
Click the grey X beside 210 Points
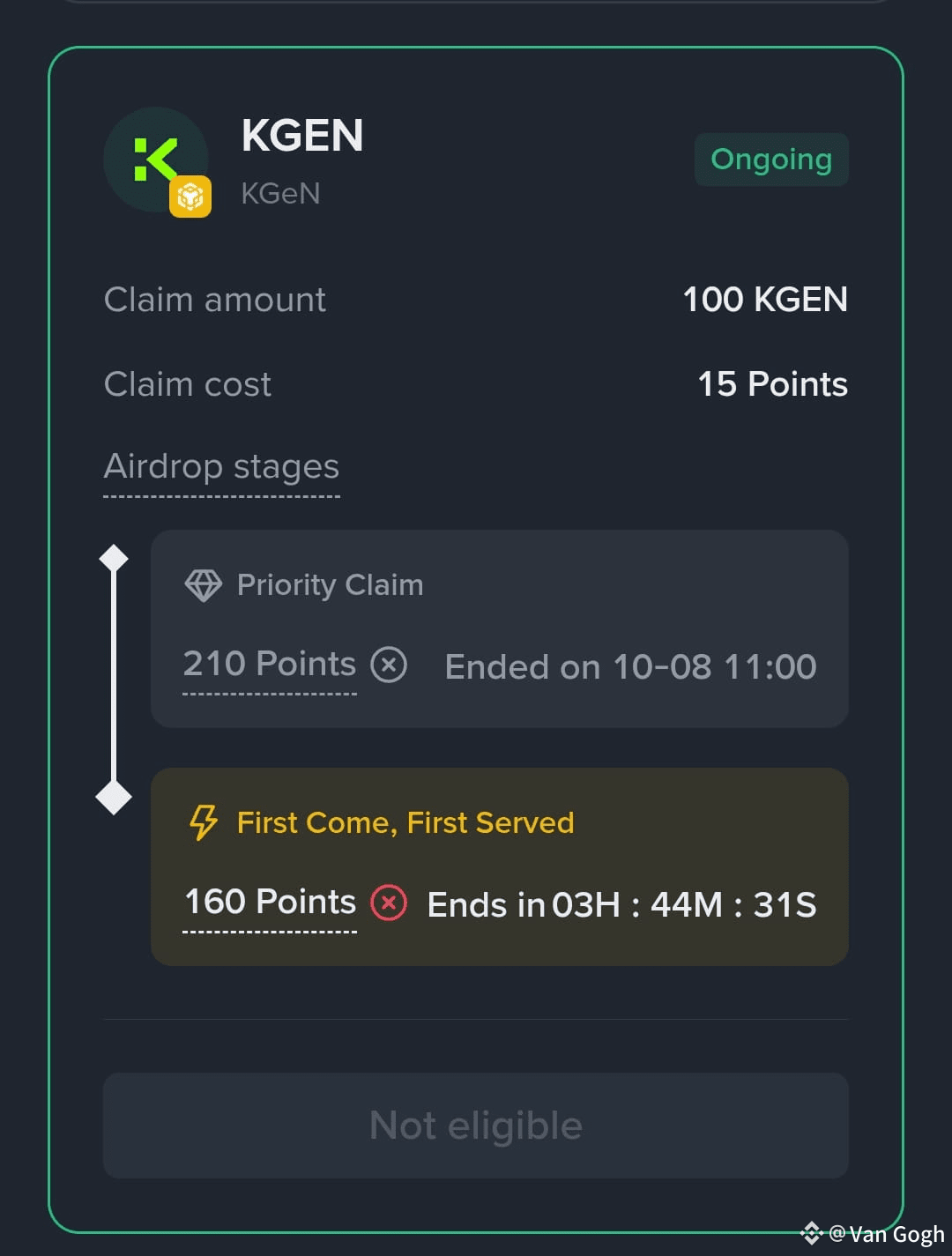389,665
